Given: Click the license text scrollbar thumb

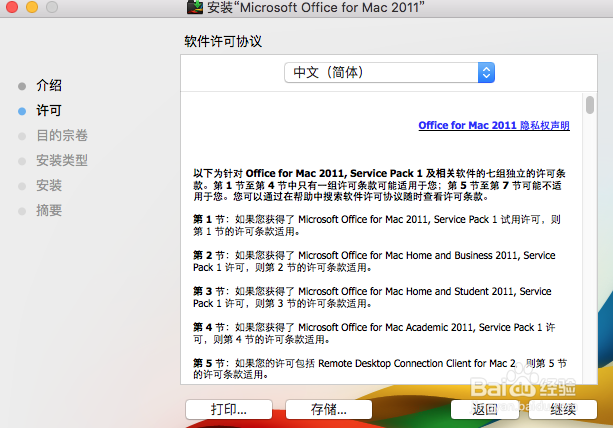Looking at the screenshot, I should tap(590, 105).
